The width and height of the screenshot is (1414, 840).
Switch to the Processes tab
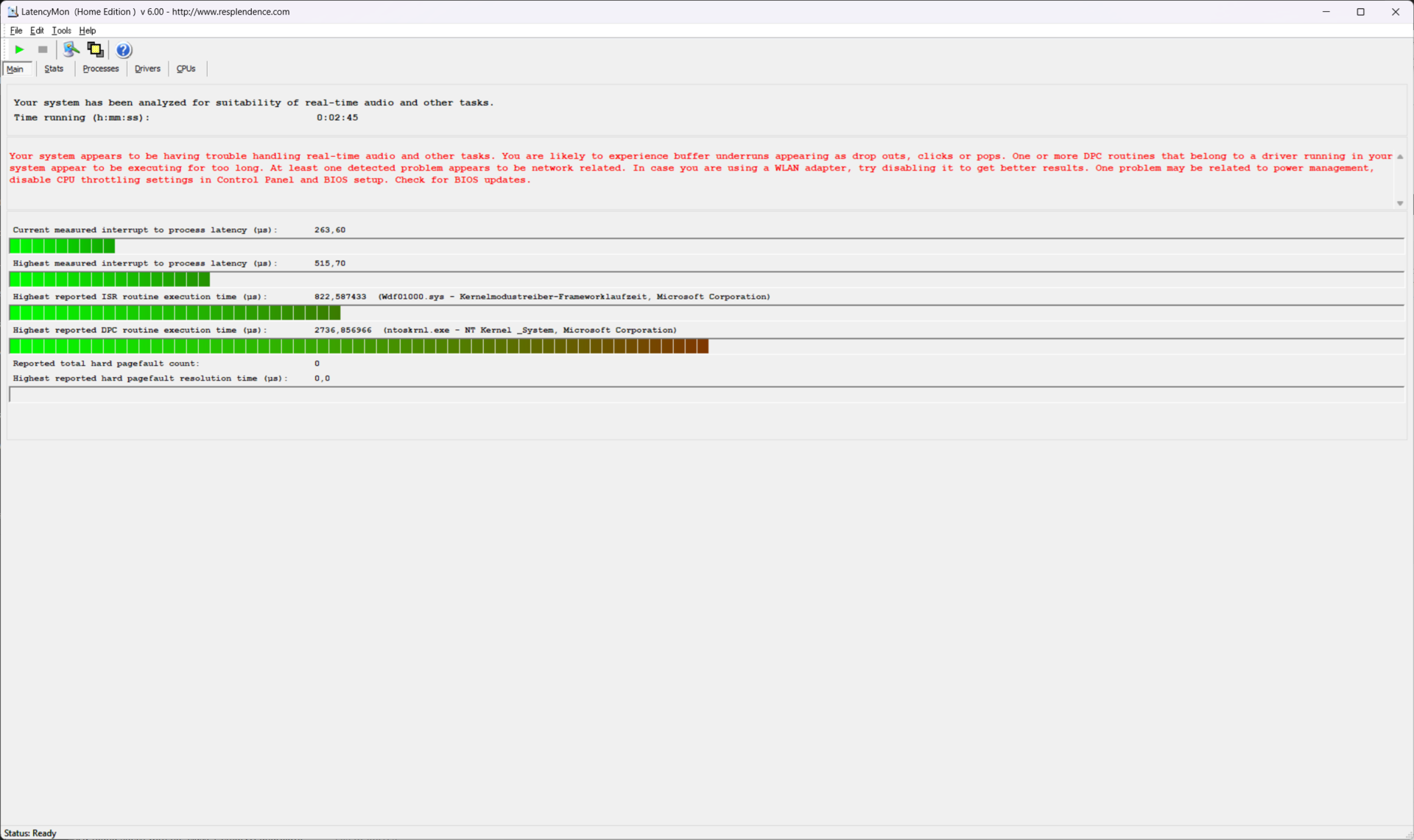[101, 68]
